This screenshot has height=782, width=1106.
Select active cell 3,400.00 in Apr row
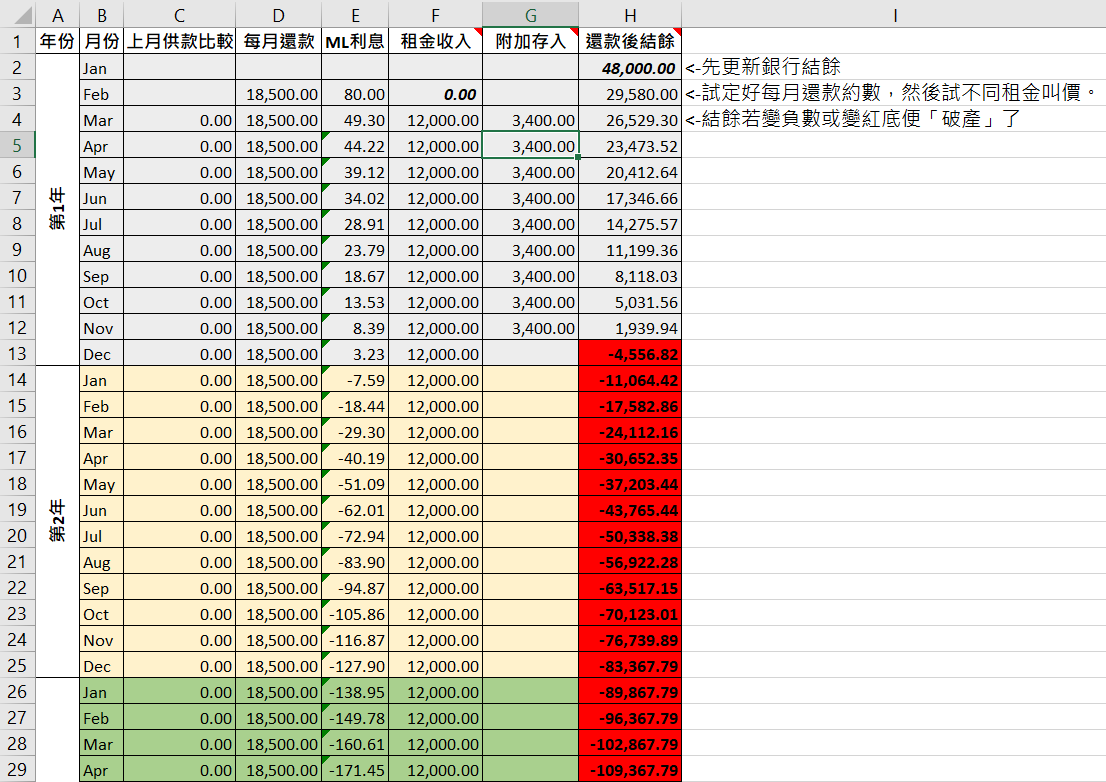(530, 146)
